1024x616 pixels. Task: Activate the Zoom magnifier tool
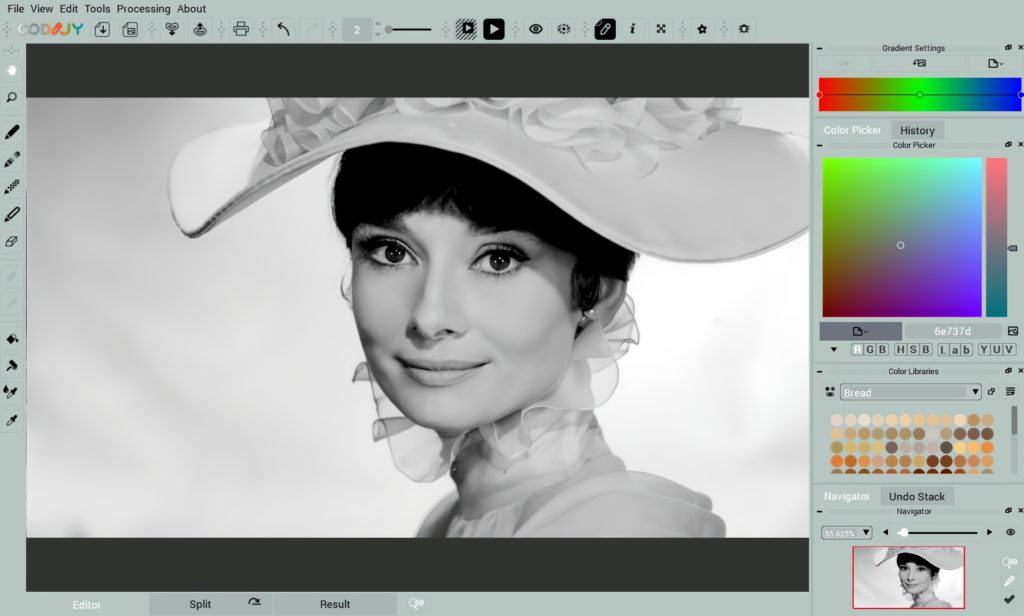pyautogui.click(x=12, y=97)
